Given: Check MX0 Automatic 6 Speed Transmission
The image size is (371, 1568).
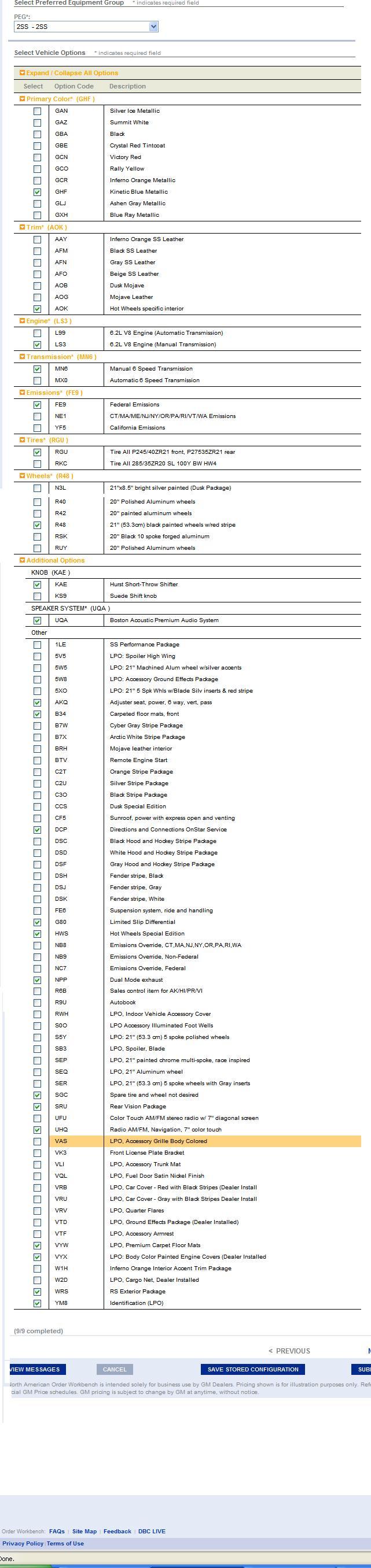Looking at the screenshot, I should 37,380.
